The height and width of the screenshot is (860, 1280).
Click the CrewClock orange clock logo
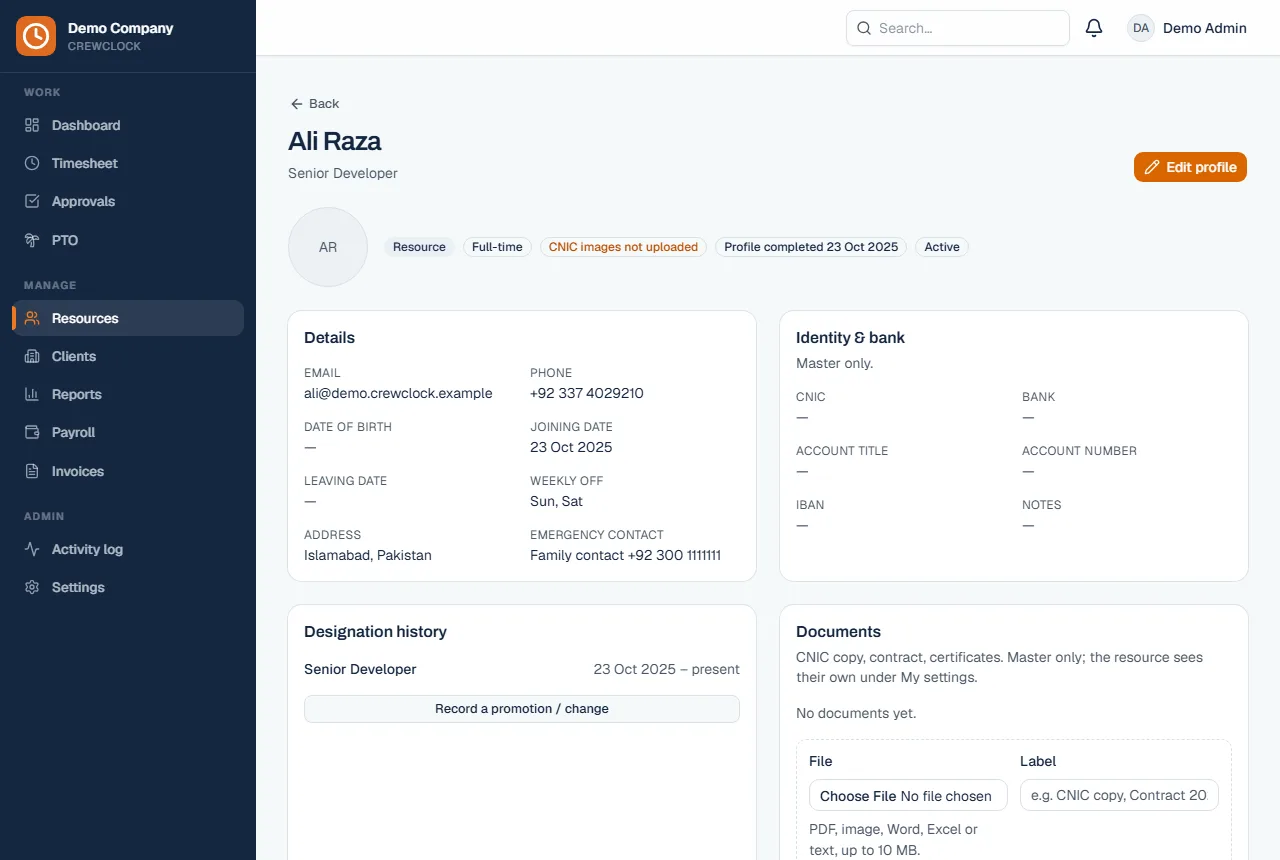(x=36, y=36)
